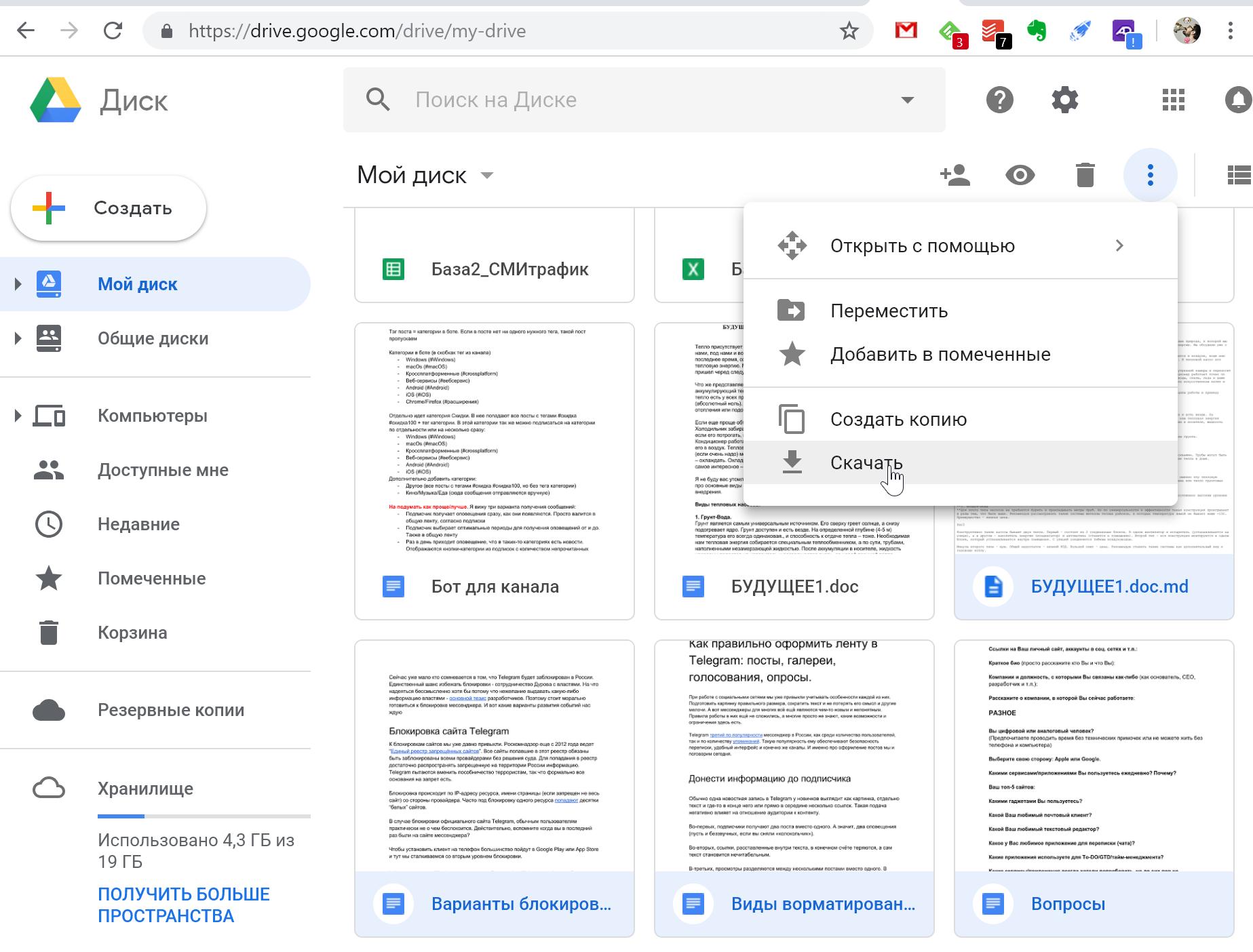Viewport: 1253px width, 952px height.
Task: Open Резервные копии section
Action: (x=155, y=710)
